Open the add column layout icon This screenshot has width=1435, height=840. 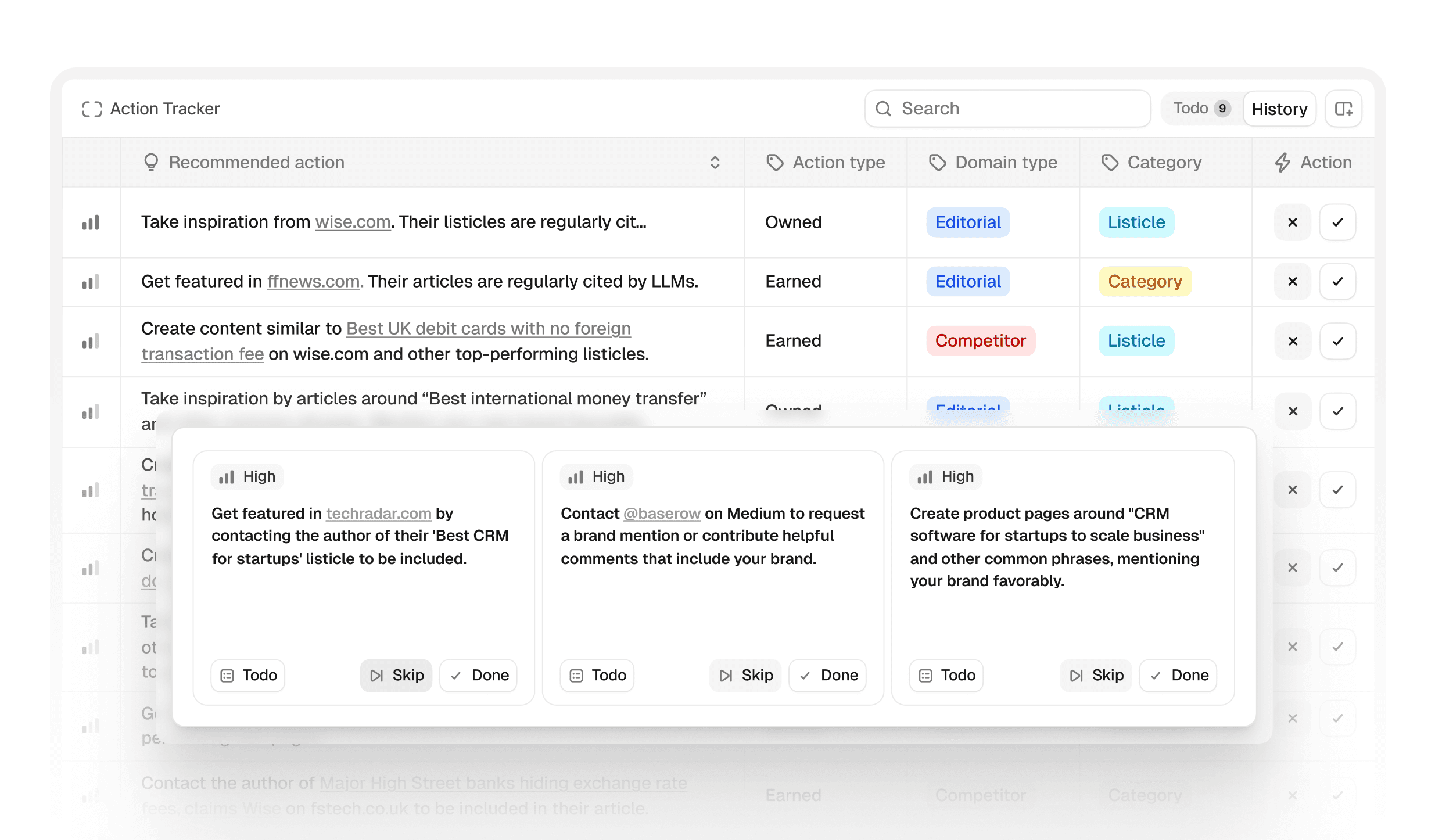(x=1343, y=109)
